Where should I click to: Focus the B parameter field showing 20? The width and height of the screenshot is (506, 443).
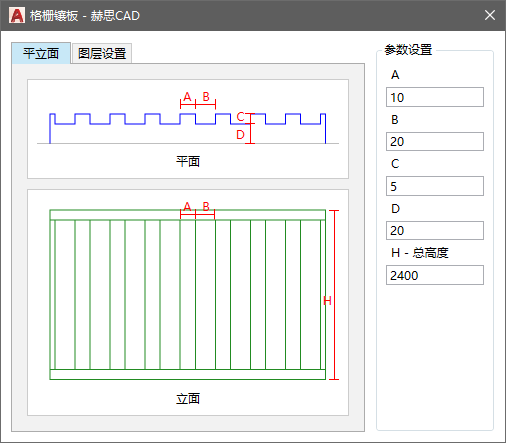click(x=435, y=142)
